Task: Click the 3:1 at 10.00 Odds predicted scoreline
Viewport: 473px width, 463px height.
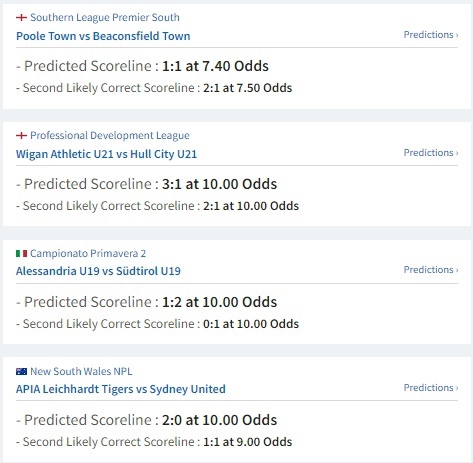Action: (219, 184)
